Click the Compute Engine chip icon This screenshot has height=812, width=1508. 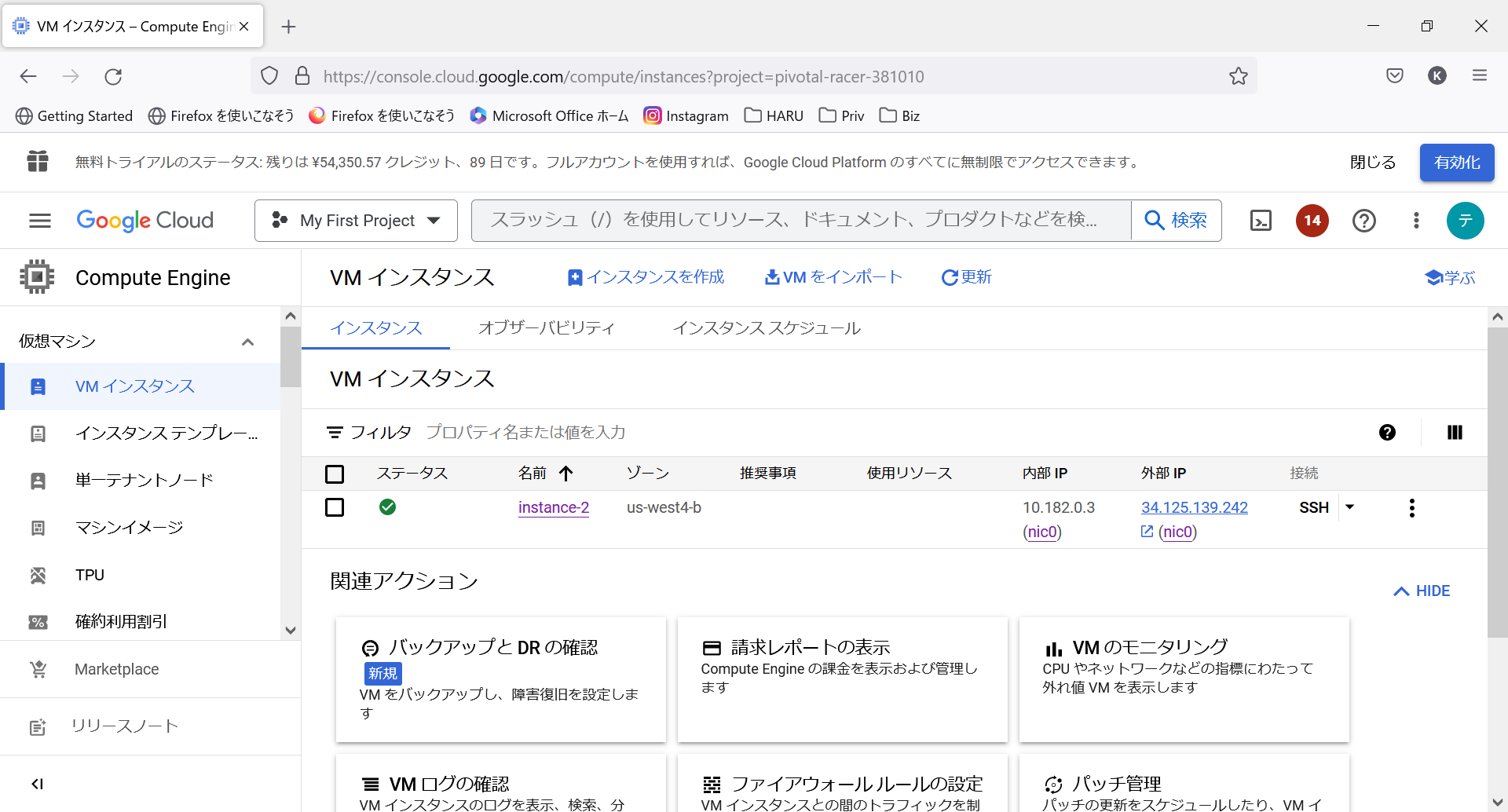[x=37, y=276]
